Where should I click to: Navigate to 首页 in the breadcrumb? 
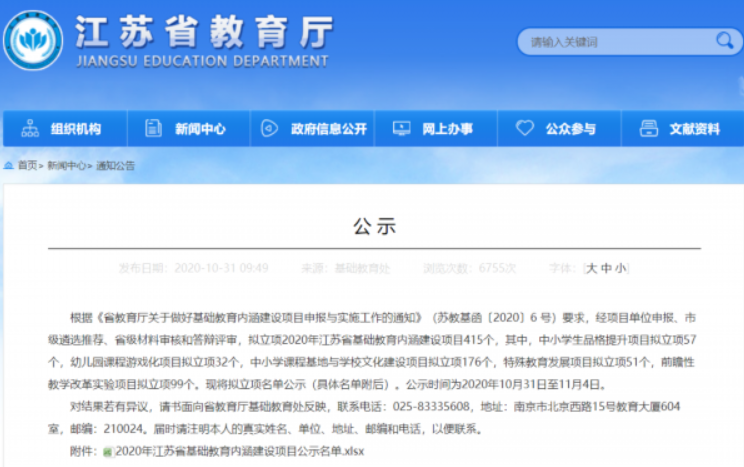pos(26,166)
